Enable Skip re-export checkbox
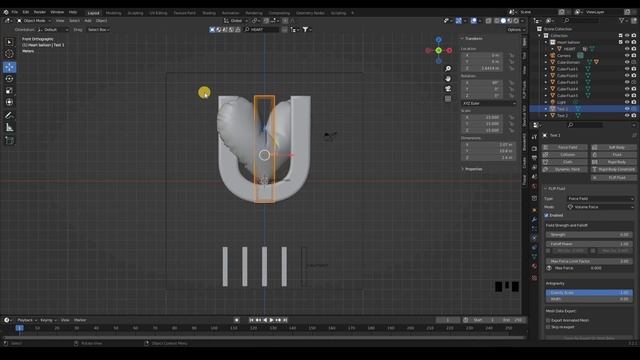The width and height of the screenshot is (640, 360). tap(548, 327)
